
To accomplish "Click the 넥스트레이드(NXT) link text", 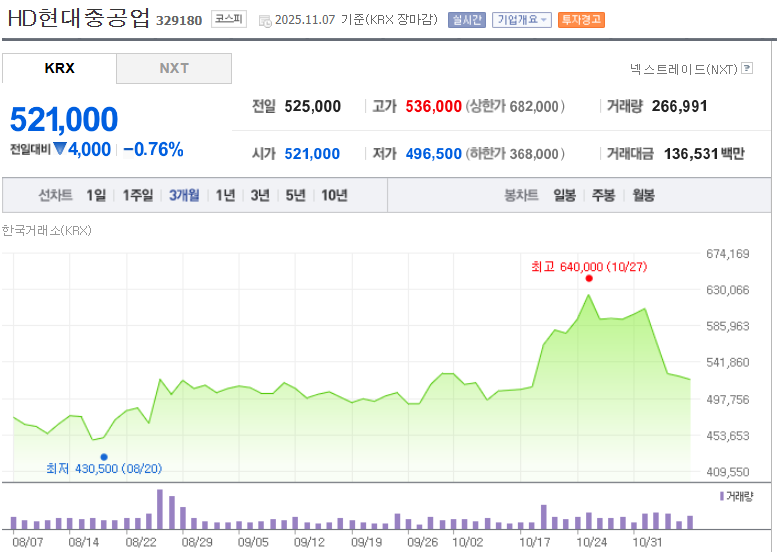I will (x=684, y=69).
